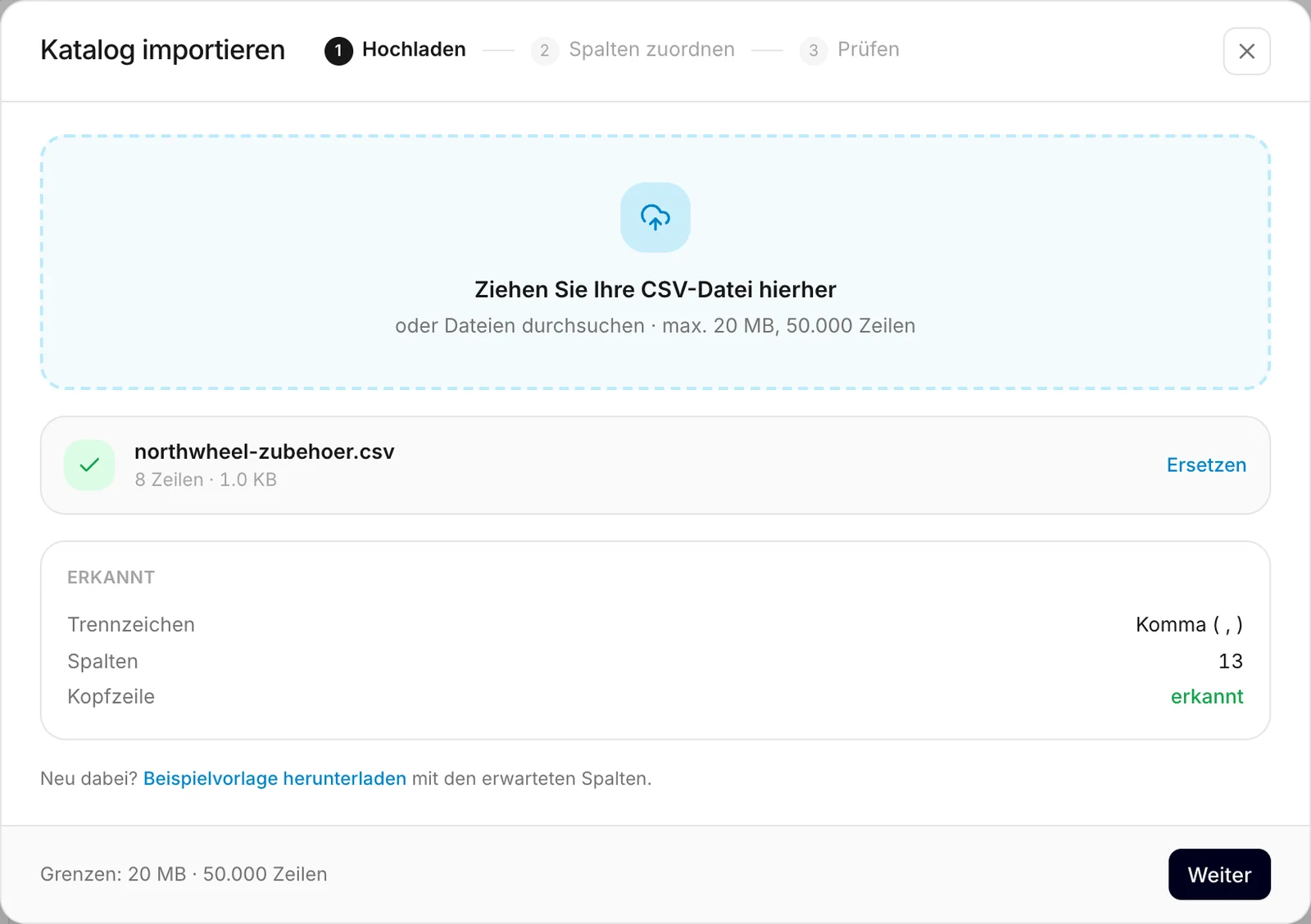The image size is (1311, 924).
Task: Click the heading Ziehen Sie Ihre CSV-Datei hierher
Action: [x=655, y=289]
